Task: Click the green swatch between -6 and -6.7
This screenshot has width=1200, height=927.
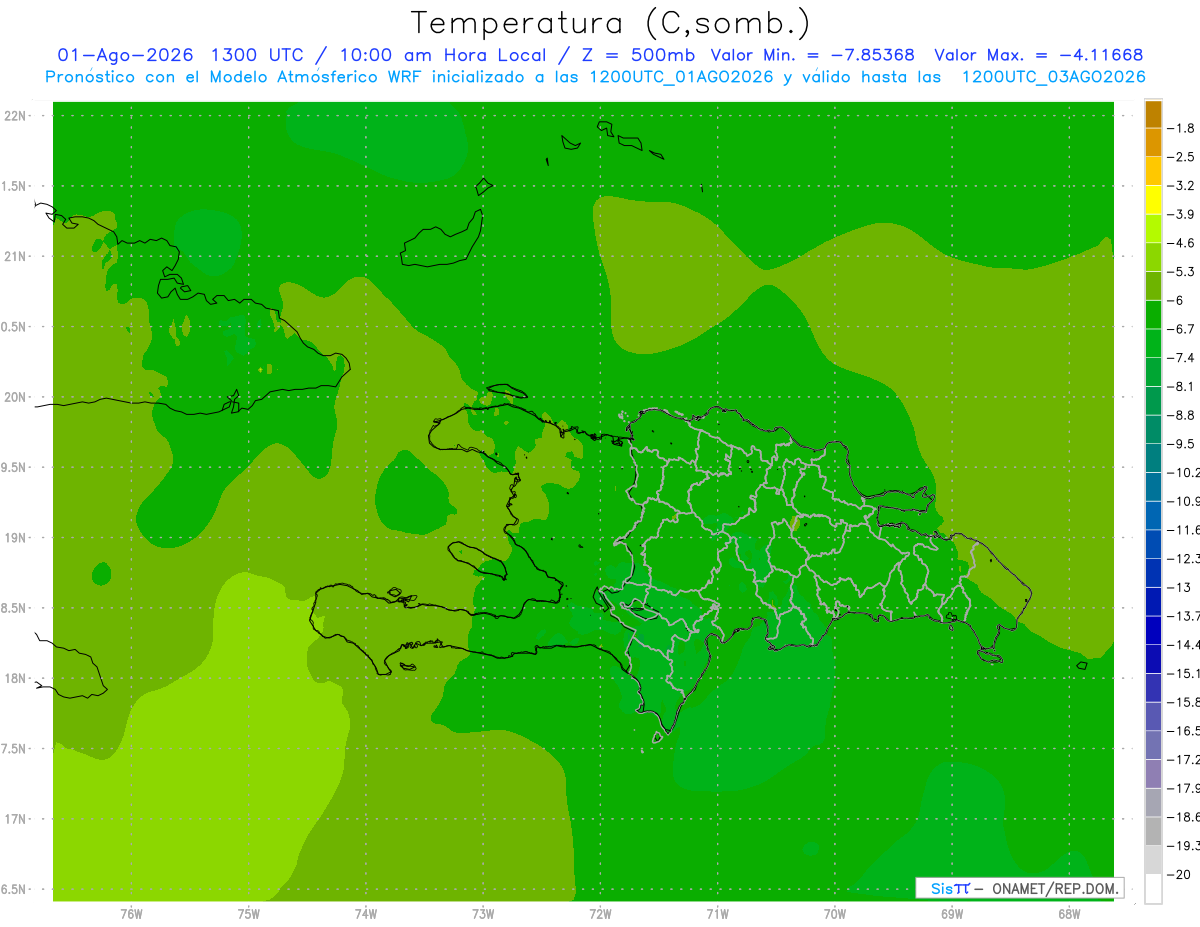Action: [x=1153, y=315]
